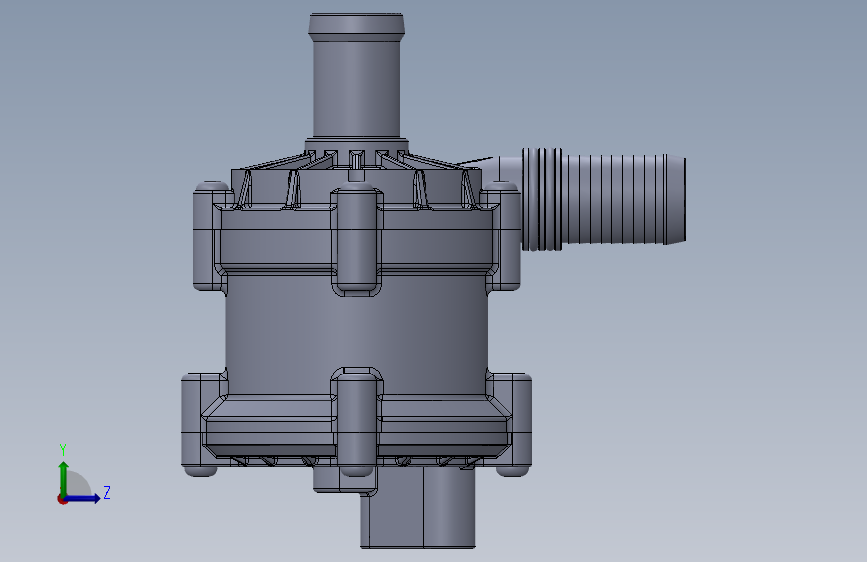Click the red X axis dot at the triad origin
Screen dimensions: 867x562
[62, 499]
